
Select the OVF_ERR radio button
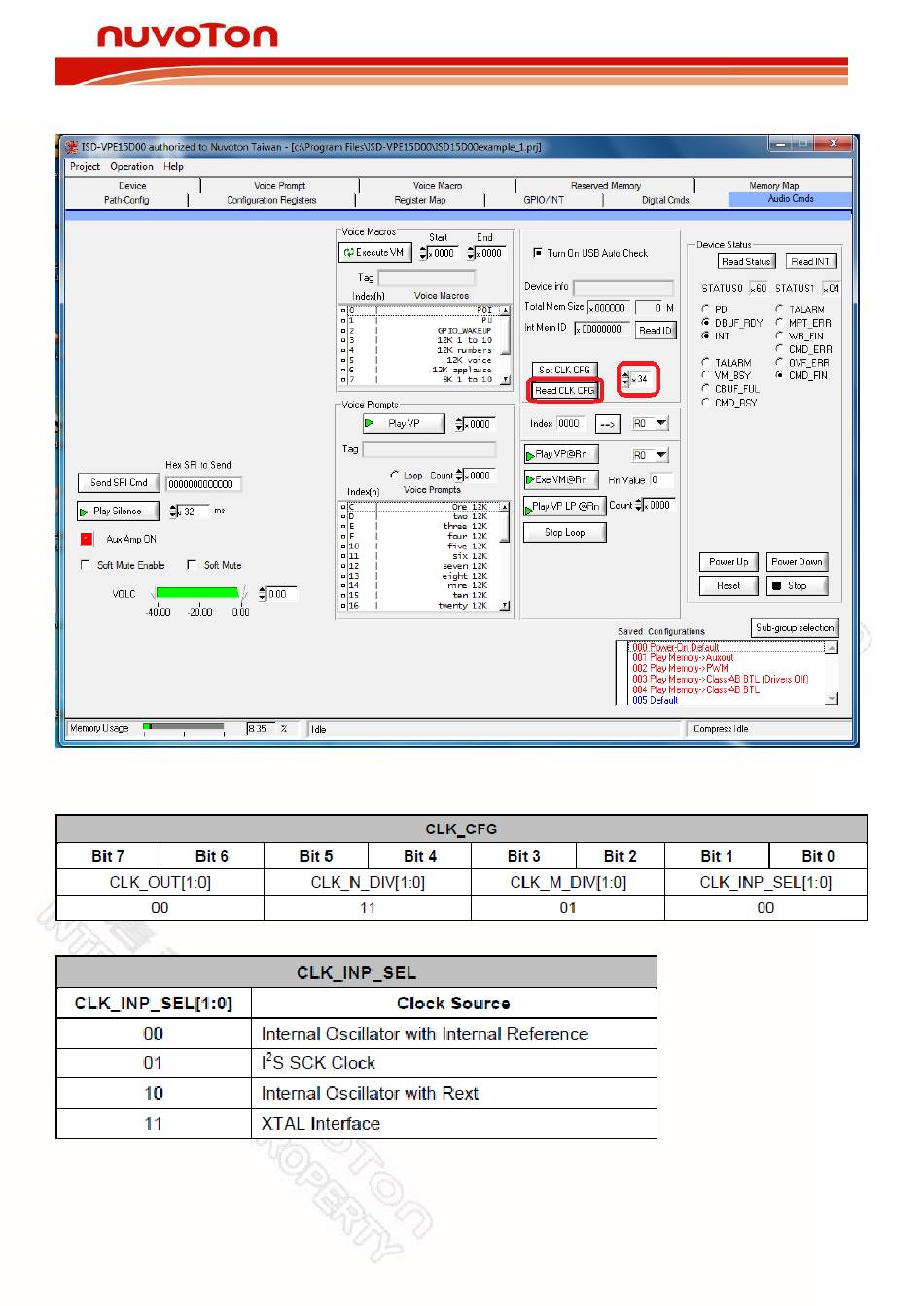779,363
